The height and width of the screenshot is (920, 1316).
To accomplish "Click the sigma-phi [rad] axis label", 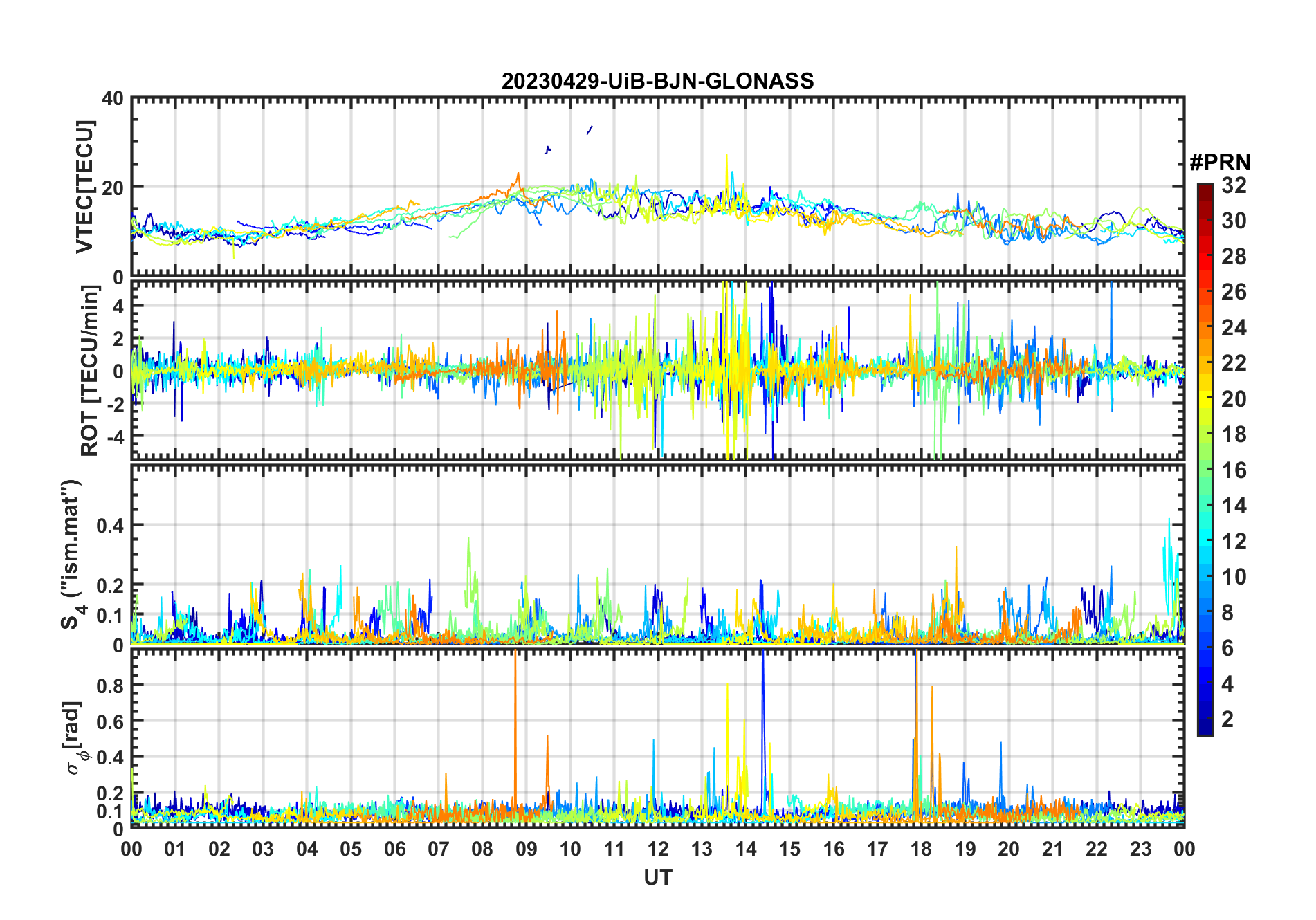I will click(x=73, y=738).
